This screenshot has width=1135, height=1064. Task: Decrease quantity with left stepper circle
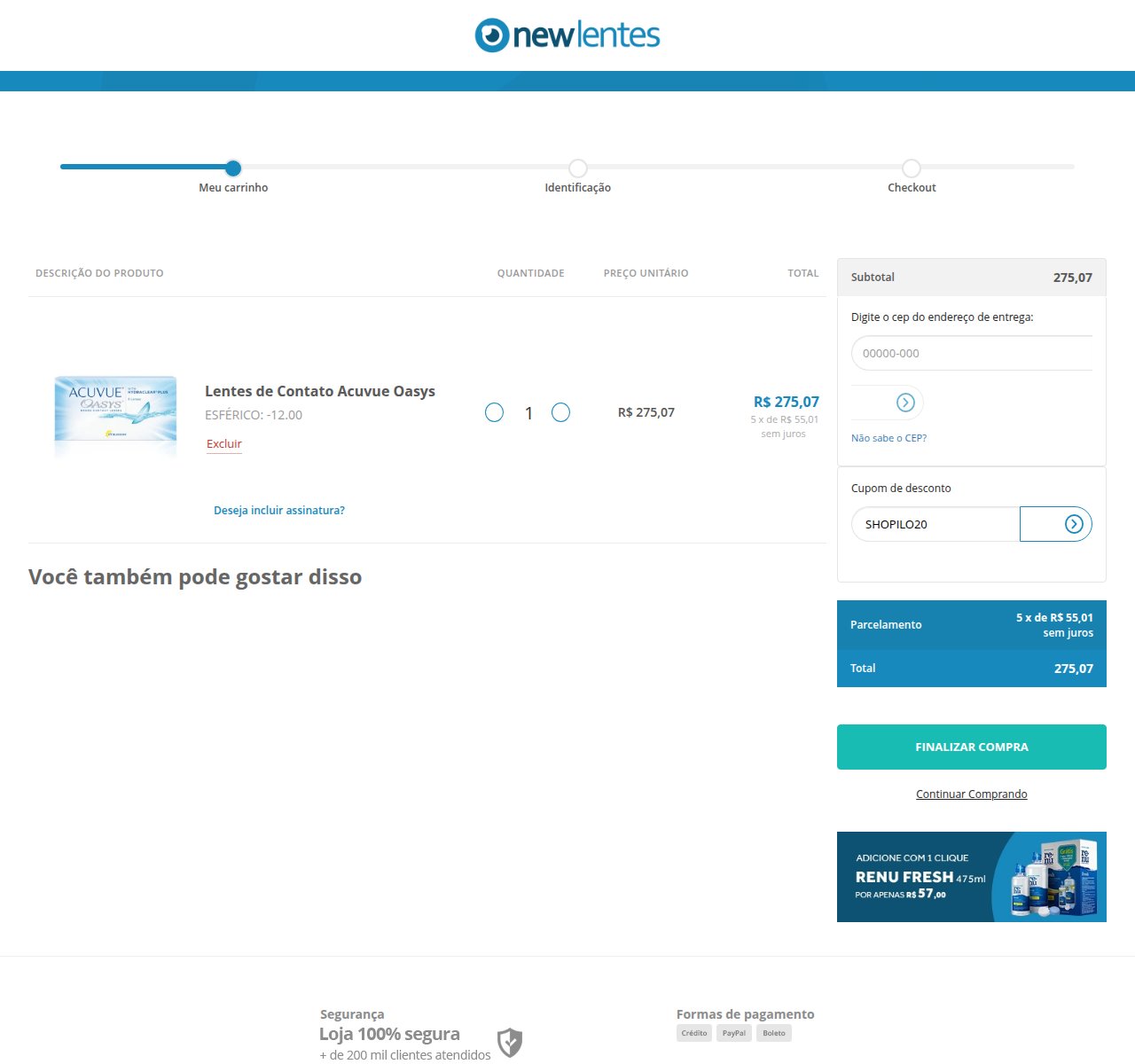pos(495,412)
